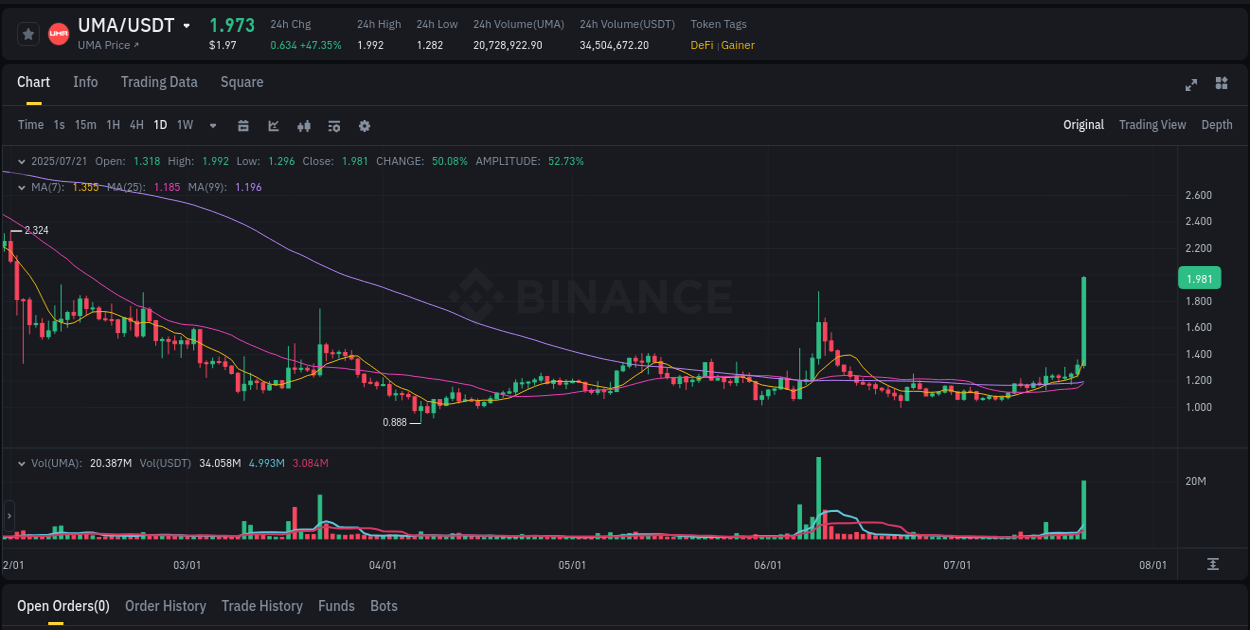Expand chart to fullscreen with the arrows icon

tap(1190, 85)
